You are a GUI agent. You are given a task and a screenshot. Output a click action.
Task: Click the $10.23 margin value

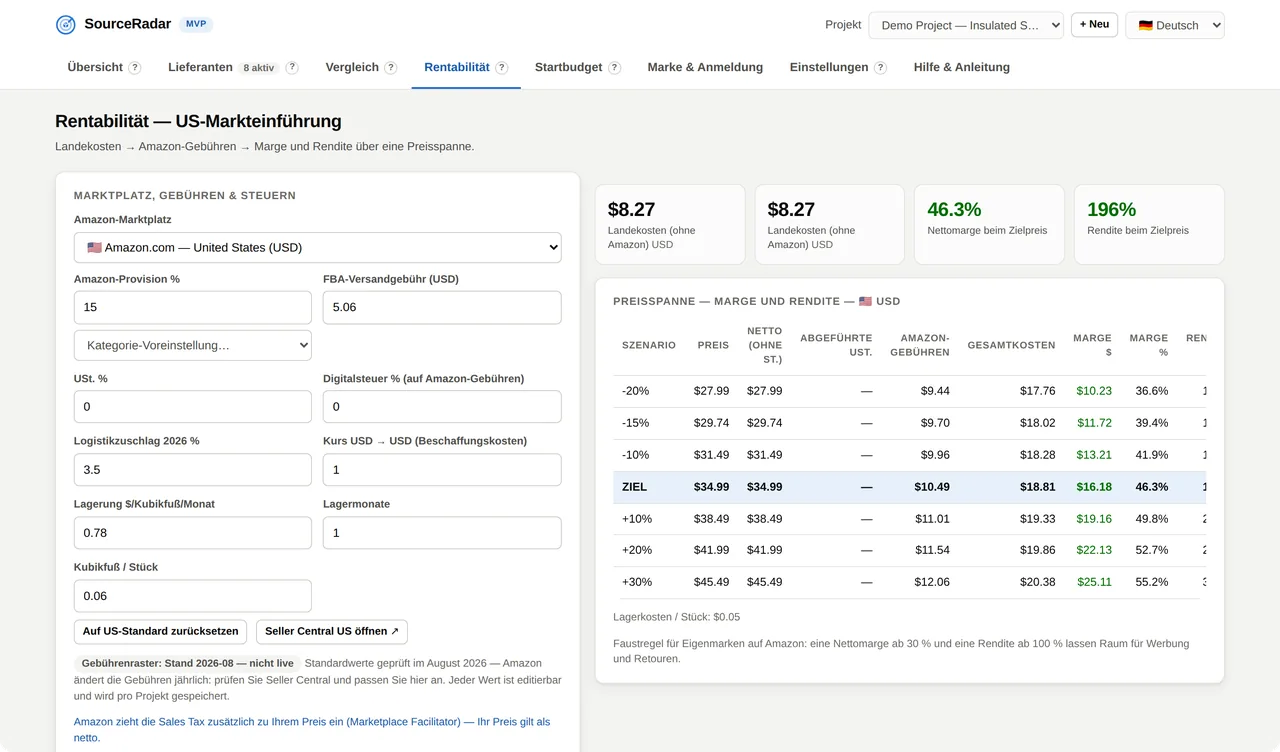pyautogui.click(x=1094, y=391)
